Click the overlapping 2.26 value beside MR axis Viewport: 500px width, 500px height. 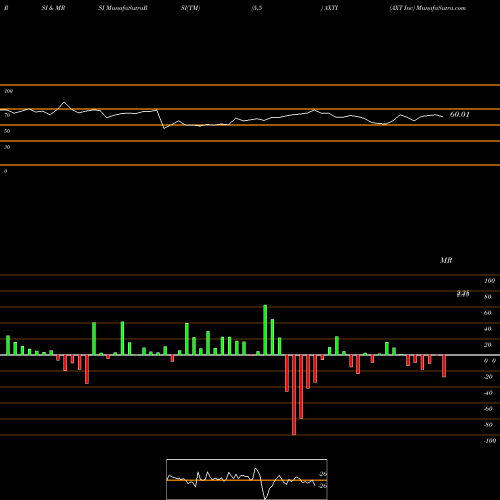[463, 294]
